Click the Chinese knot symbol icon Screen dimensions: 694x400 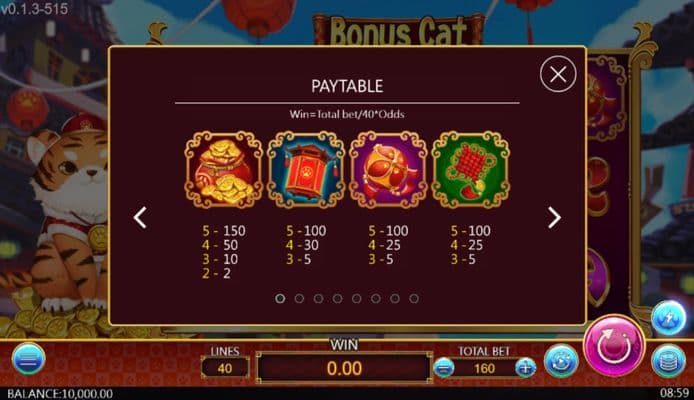[470, 170]
